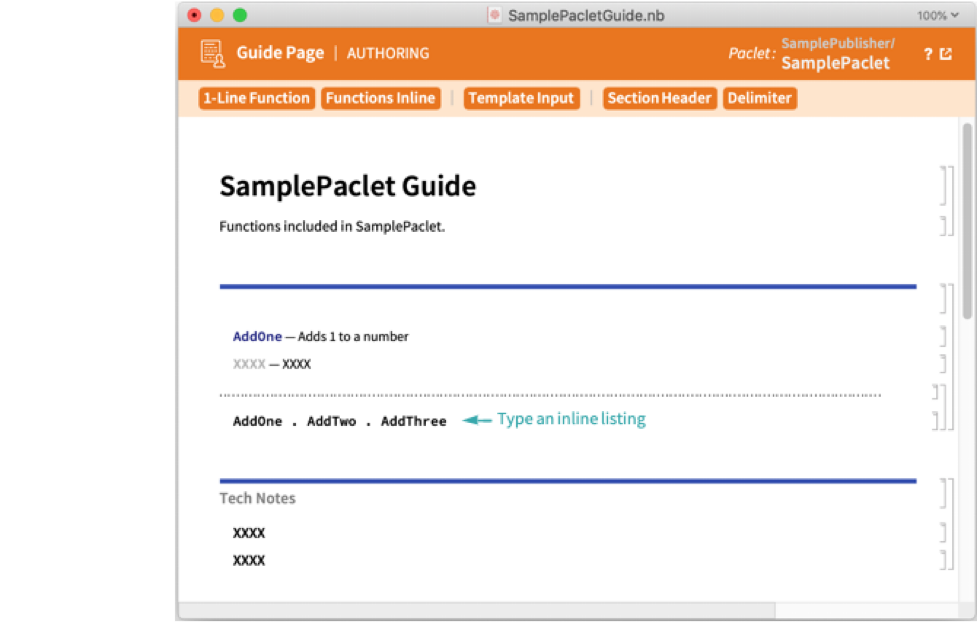Click the gray XXXX function placeholder
This screenshot has height=628, width=978.
click(249, 364)
